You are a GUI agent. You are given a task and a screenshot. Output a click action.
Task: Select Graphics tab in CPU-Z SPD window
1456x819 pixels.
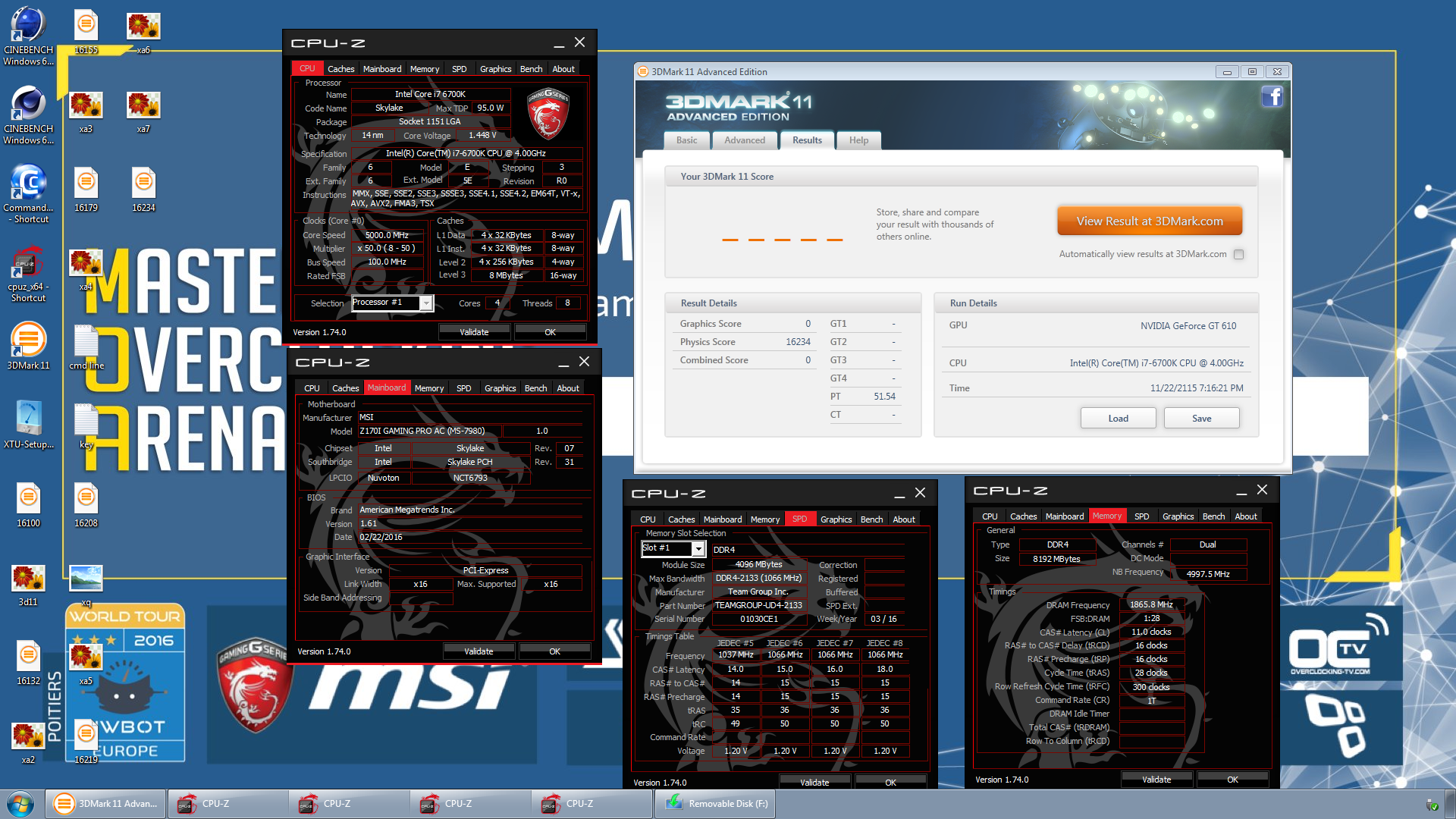point(836,519)
